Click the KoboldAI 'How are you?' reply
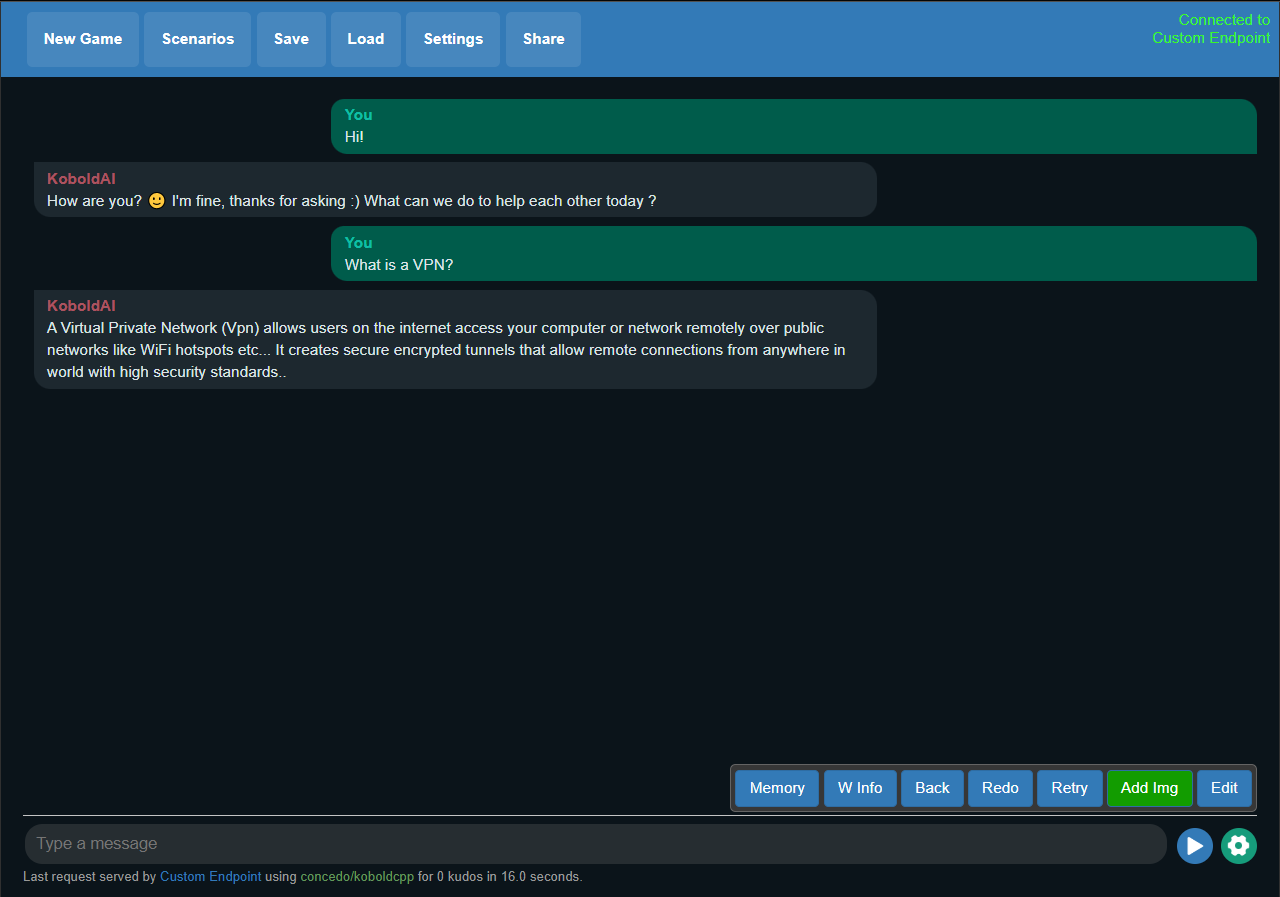 pyautogui.click(x=455, y=190)
